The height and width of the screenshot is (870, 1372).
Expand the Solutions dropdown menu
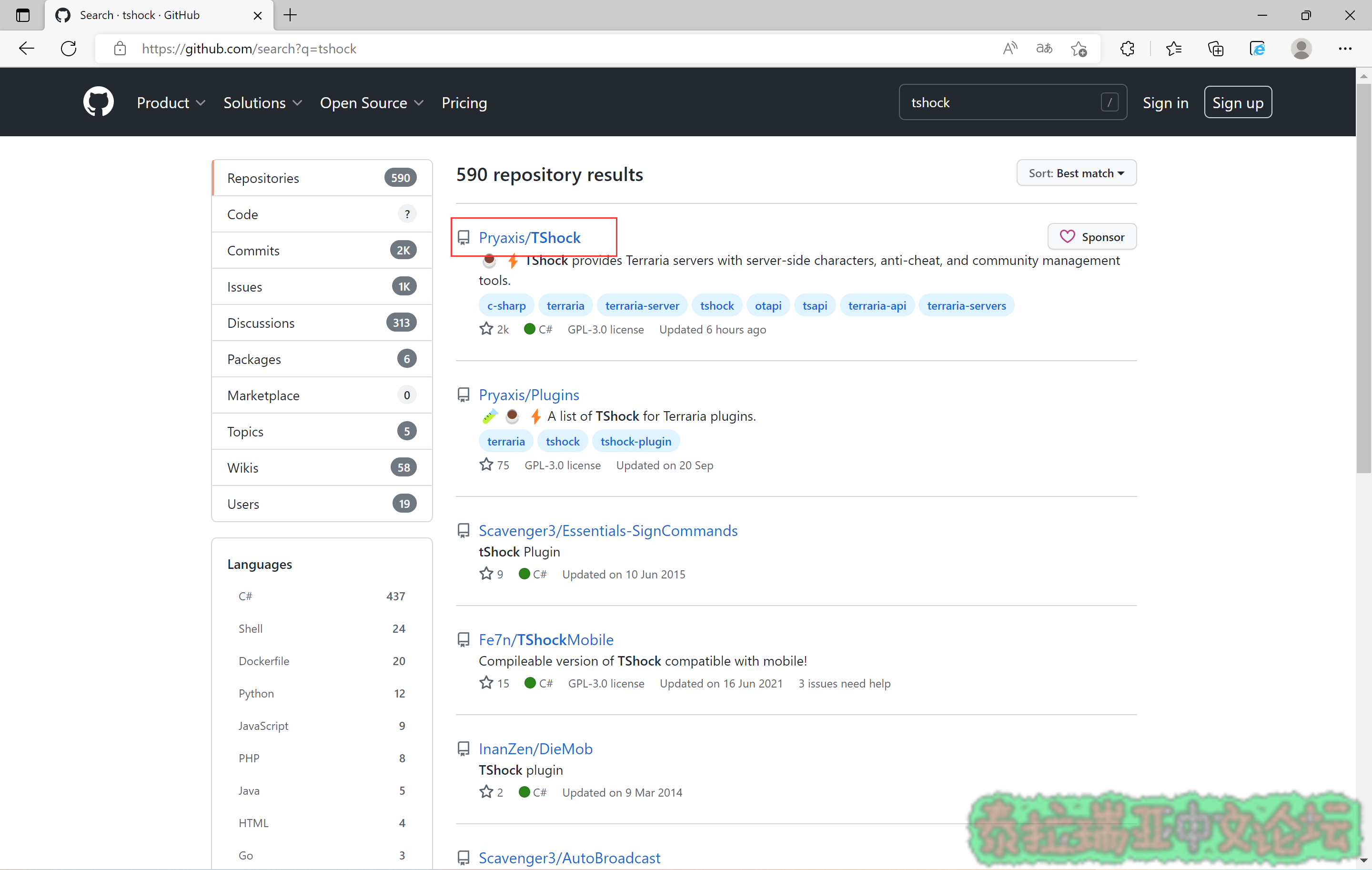[262, 102]
